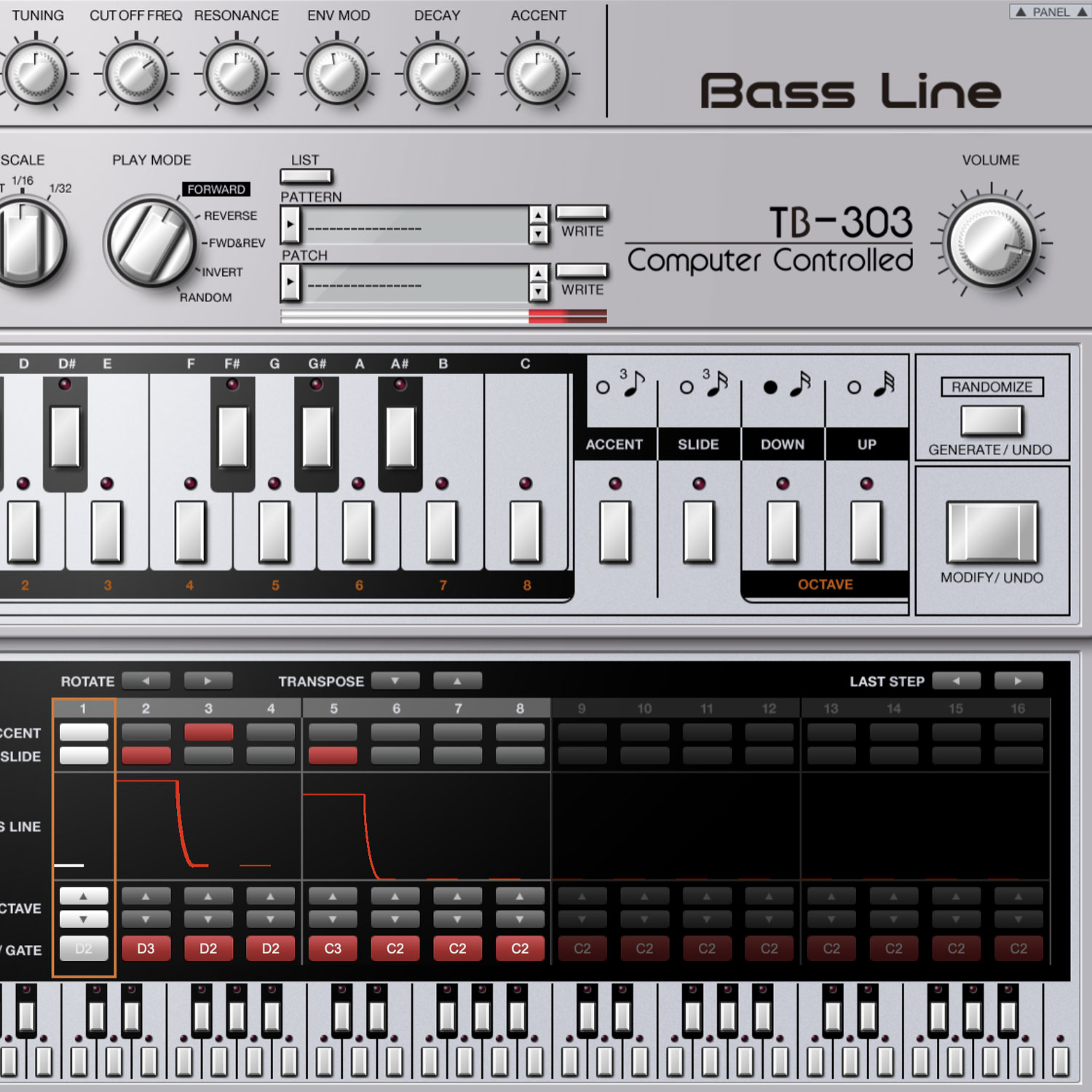Click the Randomize Generate/Undo button

click(992, 420)
